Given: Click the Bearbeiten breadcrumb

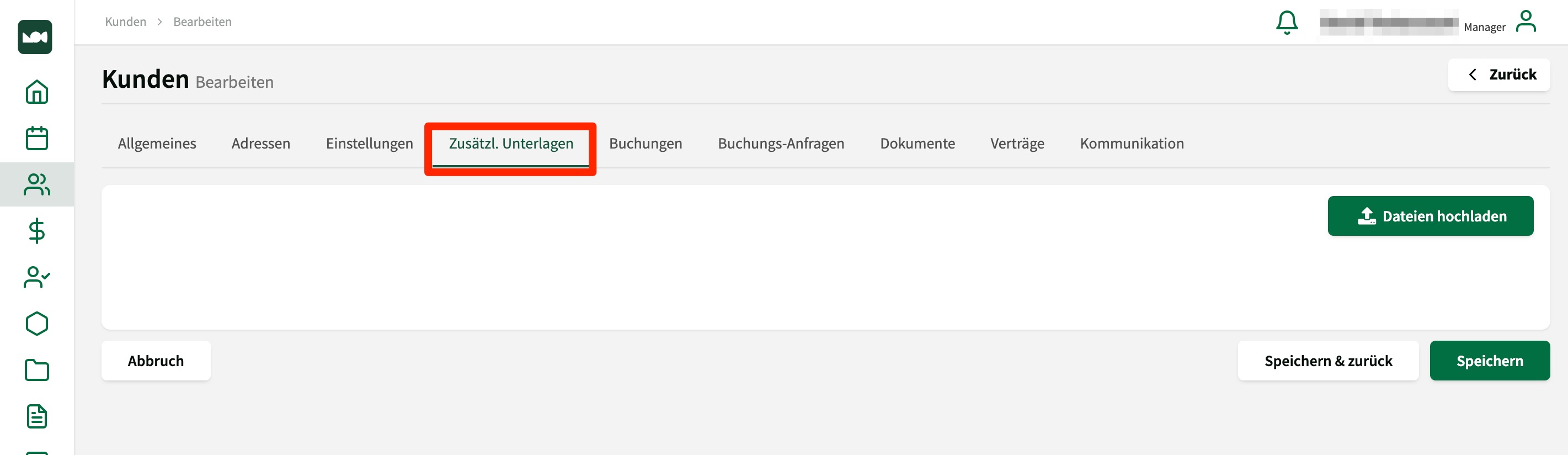Looking at the screenshot, I should 202,22.
